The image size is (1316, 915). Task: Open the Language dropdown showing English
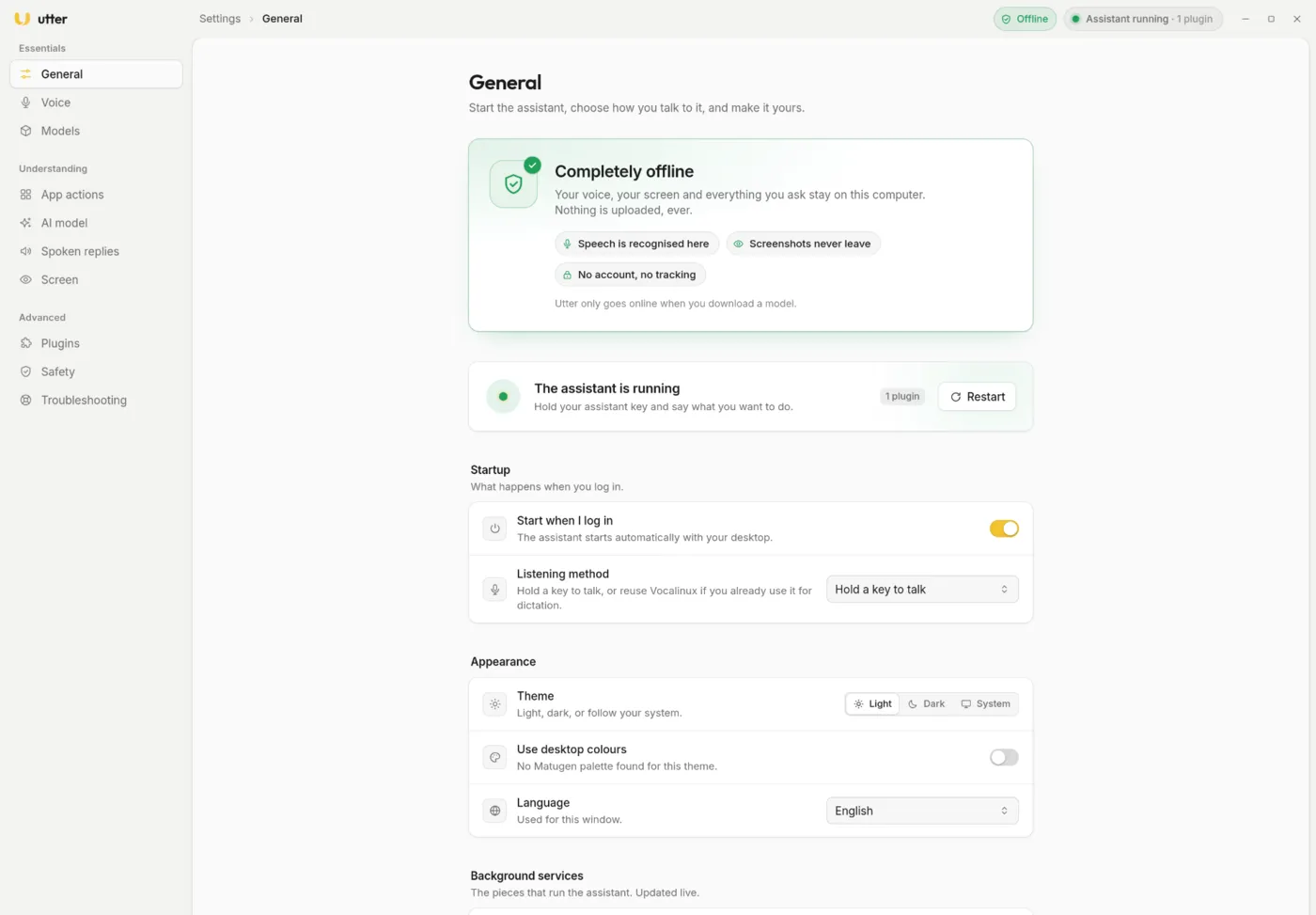tap(922, 811)
